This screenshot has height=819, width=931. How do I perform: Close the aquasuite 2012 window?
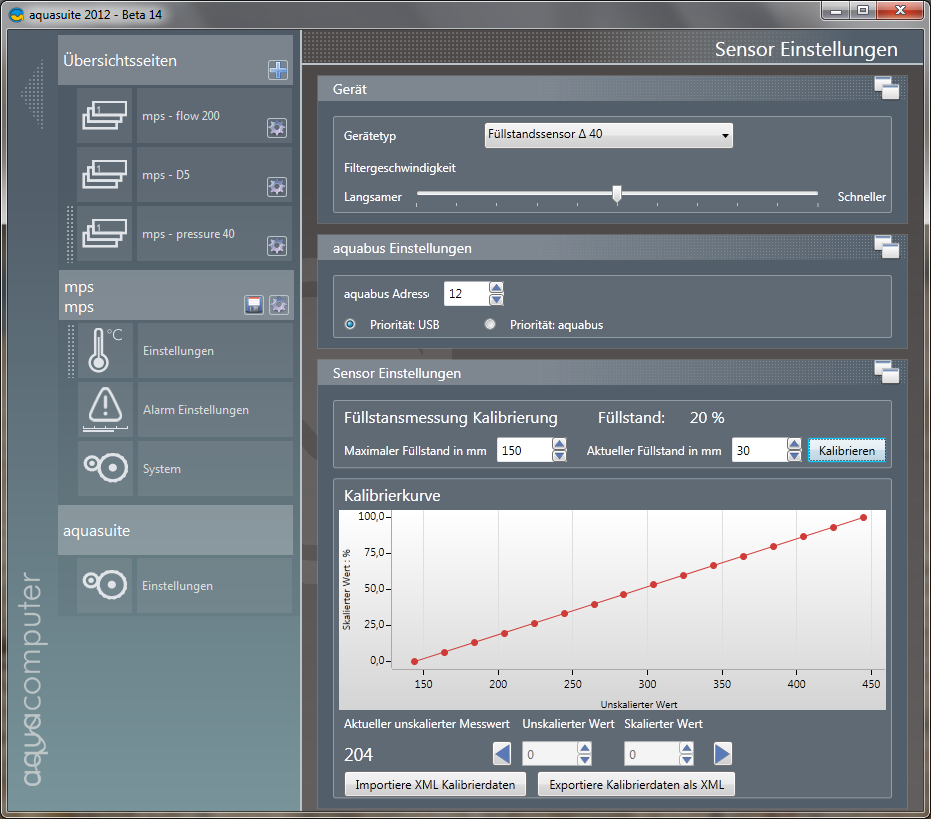tap(900, 11)
